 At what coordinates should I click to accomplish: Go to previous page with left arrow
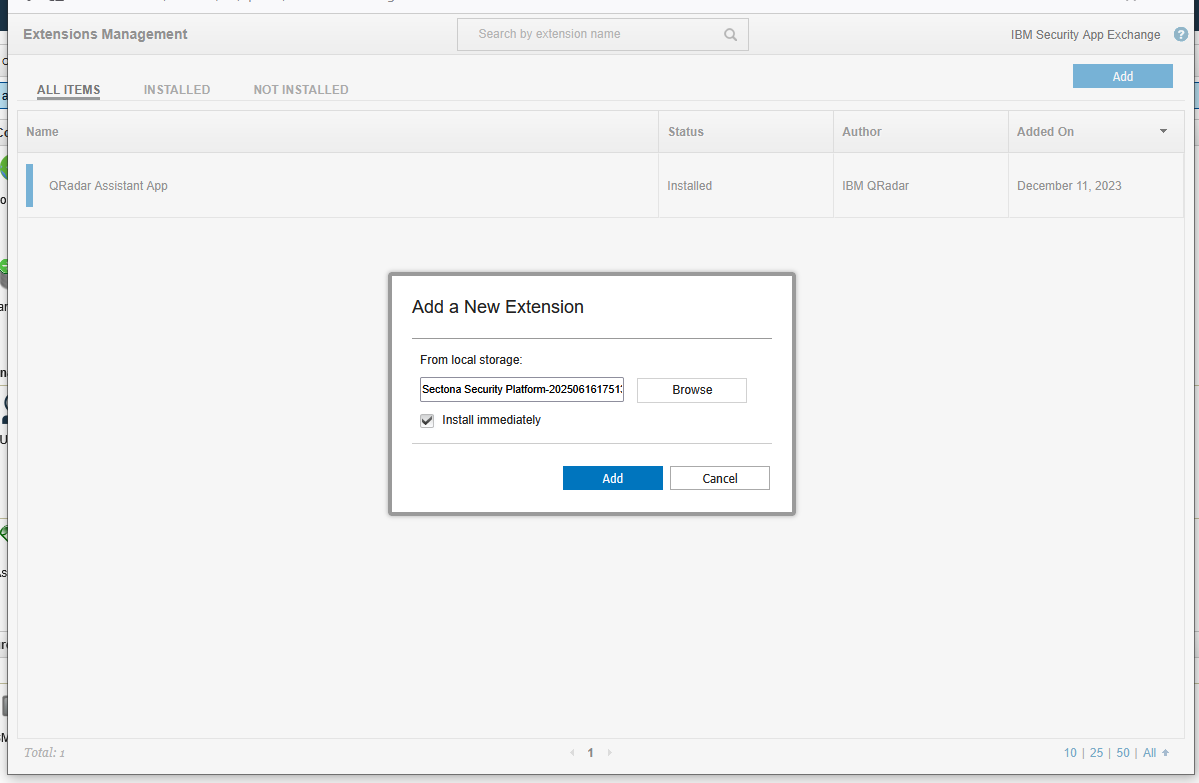point(572,753)
